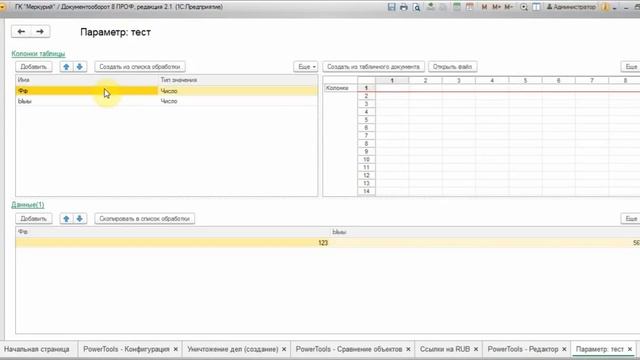Switch to Начальная страница tab
The width and height of the screenshot is (640, 360).
37,349
